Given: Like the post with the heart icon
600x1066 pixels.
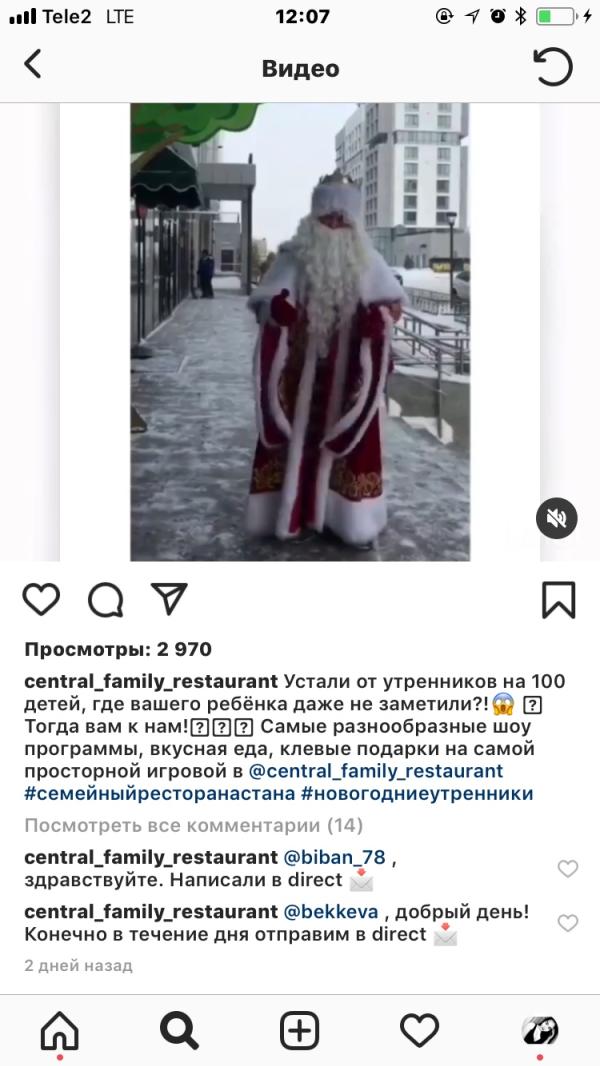Looking at the screenshot, I should (41, 600).
